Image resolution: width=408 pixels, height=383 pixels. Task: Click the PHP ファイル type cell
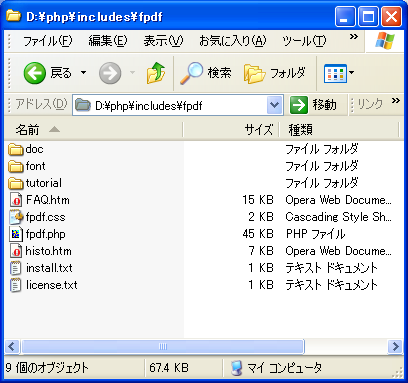[315, 234]
